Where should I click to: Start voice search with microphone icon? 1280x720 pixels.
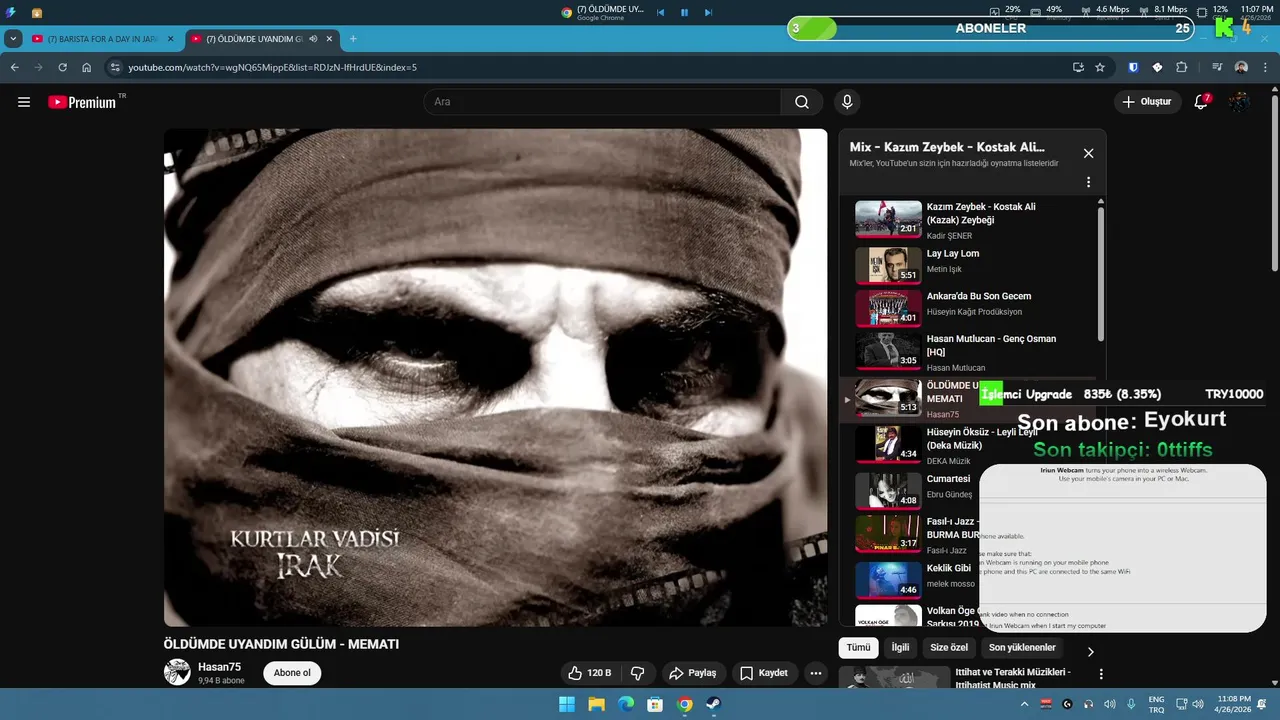[x=847, y=102]
